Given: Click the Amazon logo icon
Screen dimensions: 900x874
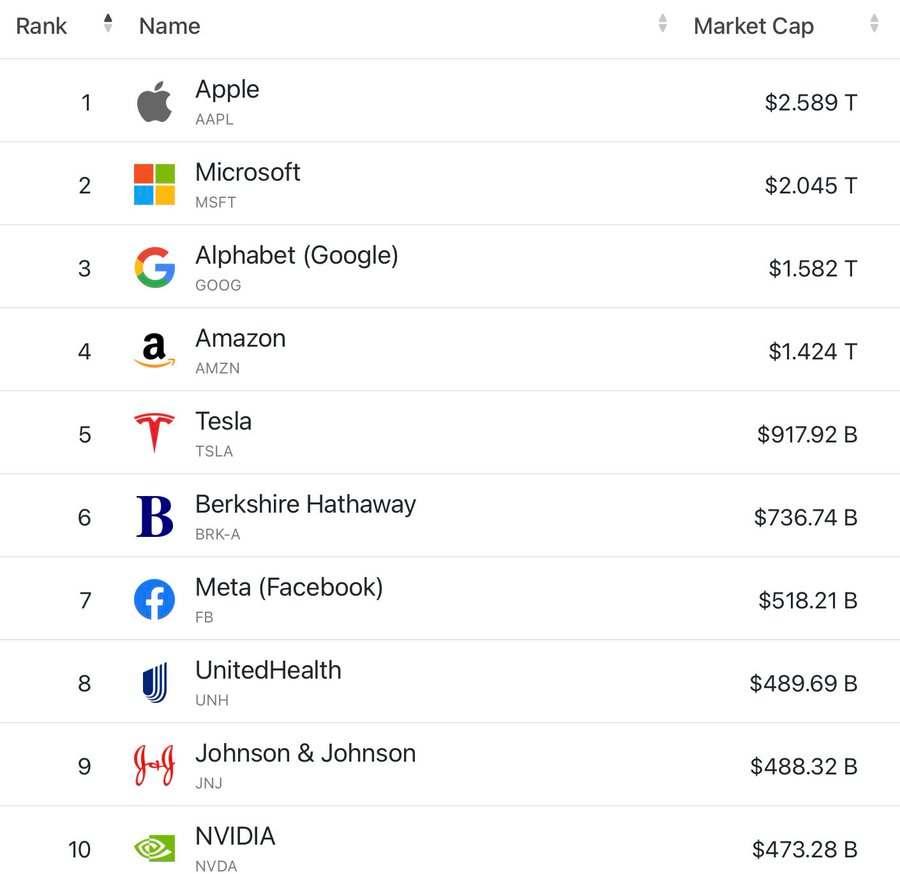Looking at the screenshot, I should (154, 350).
